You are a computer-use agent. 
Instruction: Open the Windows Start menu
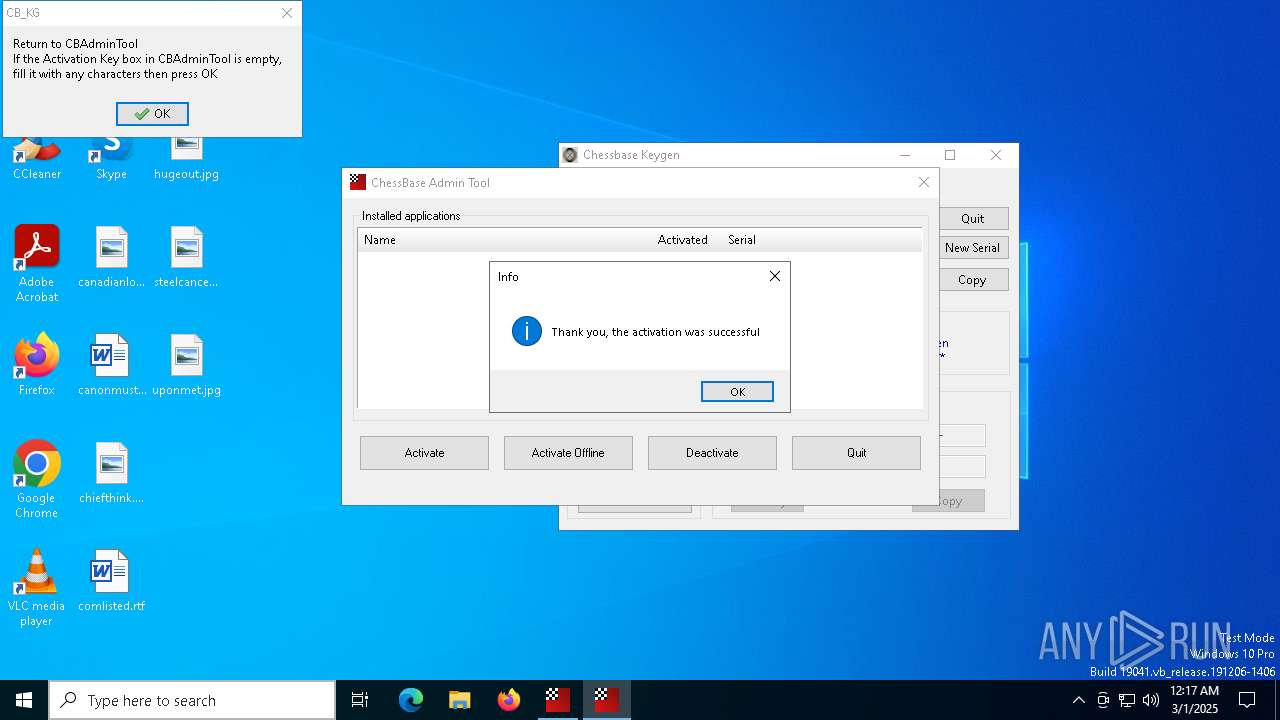pyautogui.click(x=24, y=700)
